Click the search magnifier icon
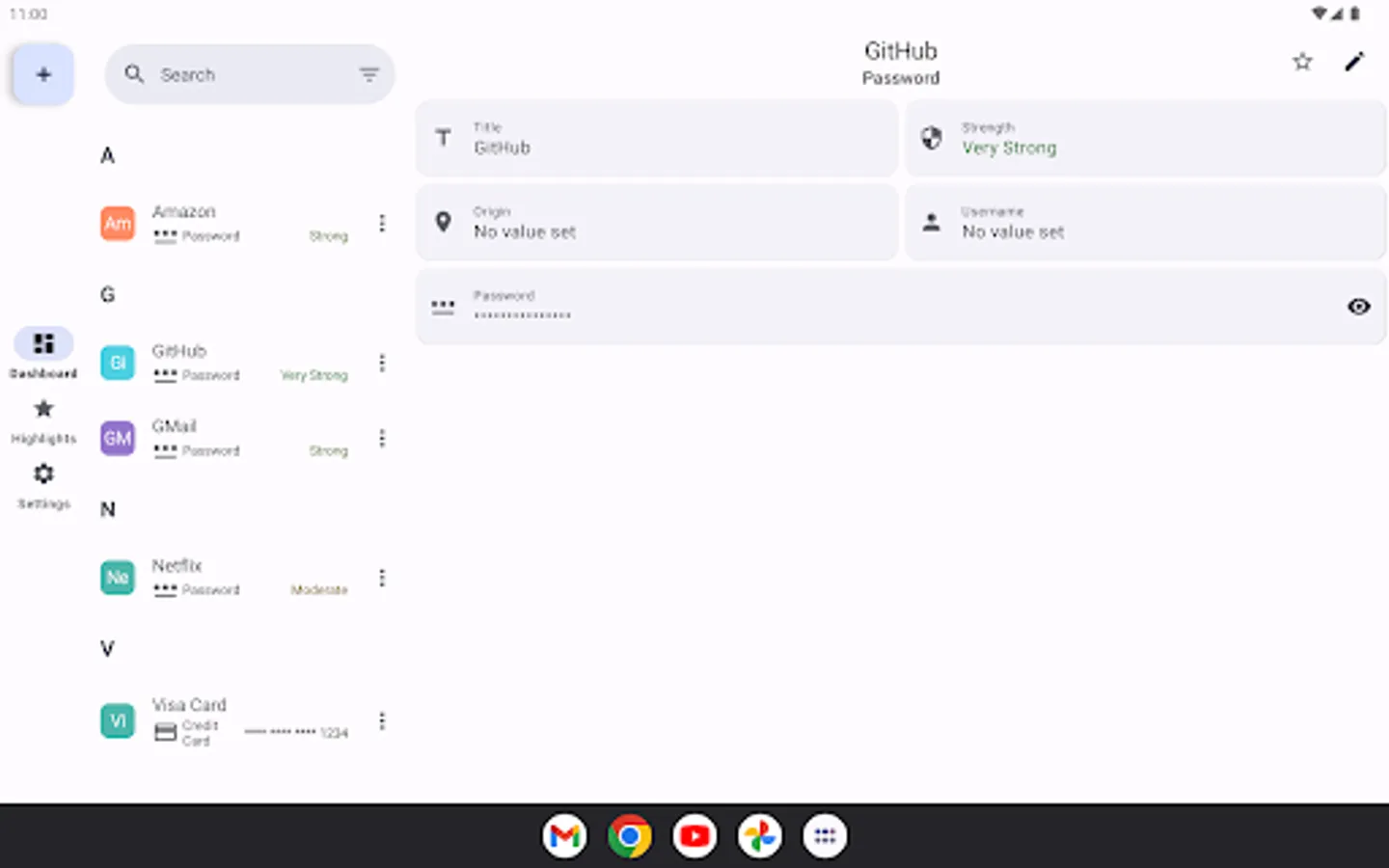Image resolution: width=1389 pixels, height=868 pixels. (x=135, y=74)
